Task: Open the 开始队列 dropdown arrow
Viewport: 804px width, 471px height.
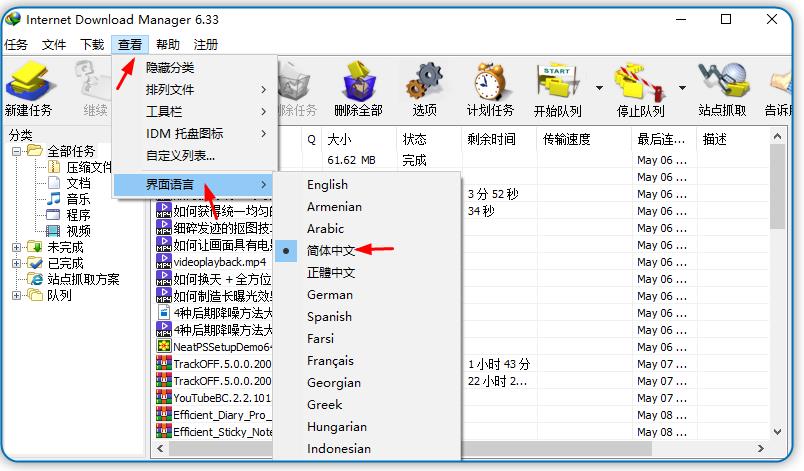Action: coord(599,88)
